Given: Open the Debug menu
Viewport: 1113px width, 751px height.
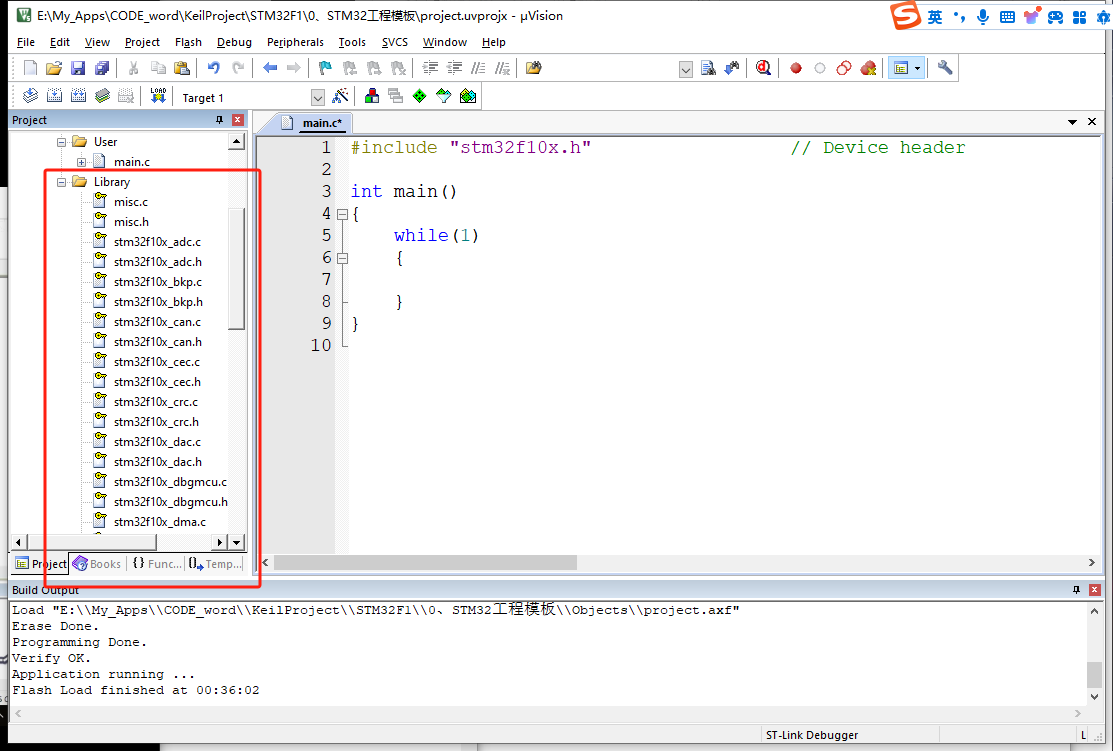Looking at the screenshot, I should tap(234, 43).
